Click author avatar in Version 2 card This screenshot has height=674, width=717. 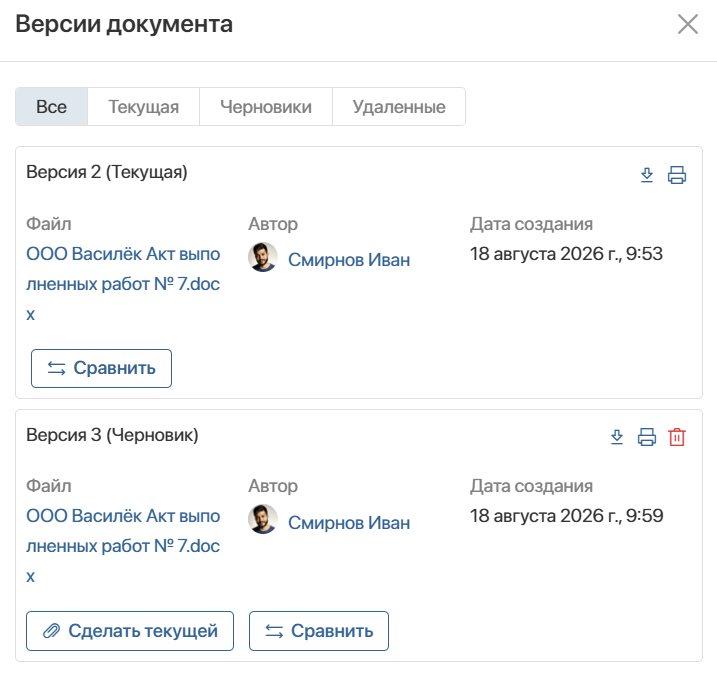click(x=263, y=257)
